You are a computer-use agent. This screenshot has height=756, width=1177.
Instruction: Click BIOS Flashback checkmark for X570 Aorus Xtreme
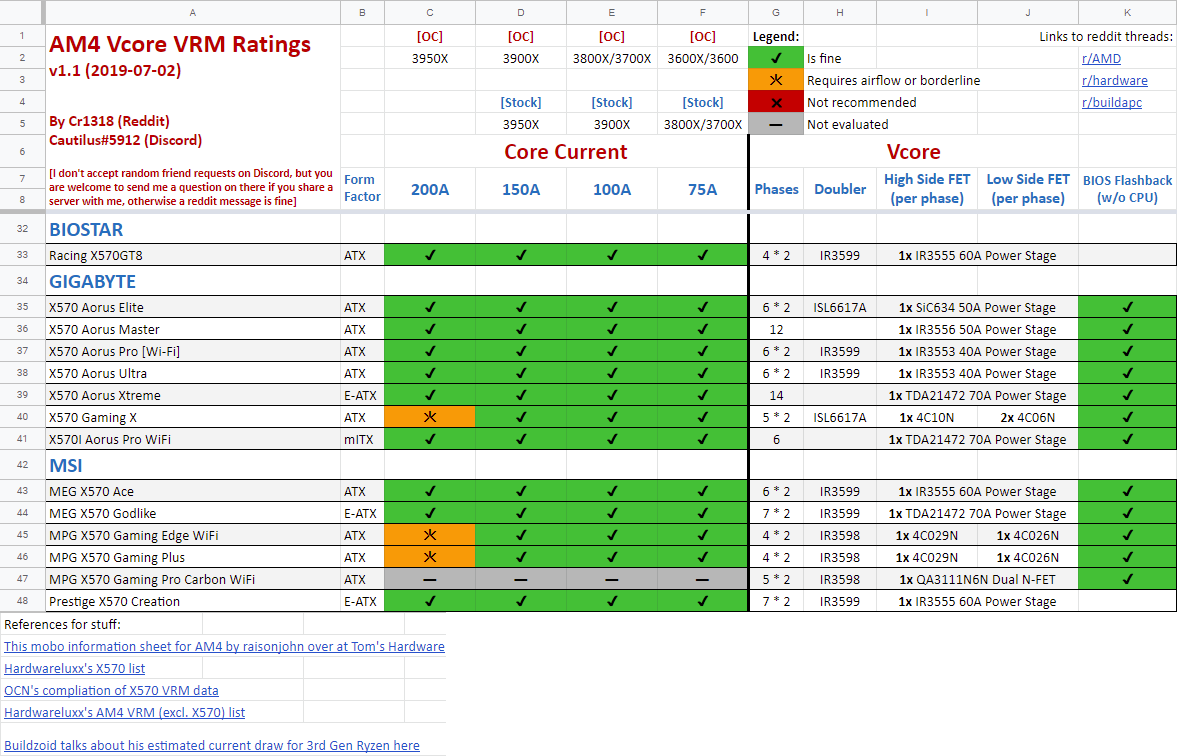coord(1127,395)
